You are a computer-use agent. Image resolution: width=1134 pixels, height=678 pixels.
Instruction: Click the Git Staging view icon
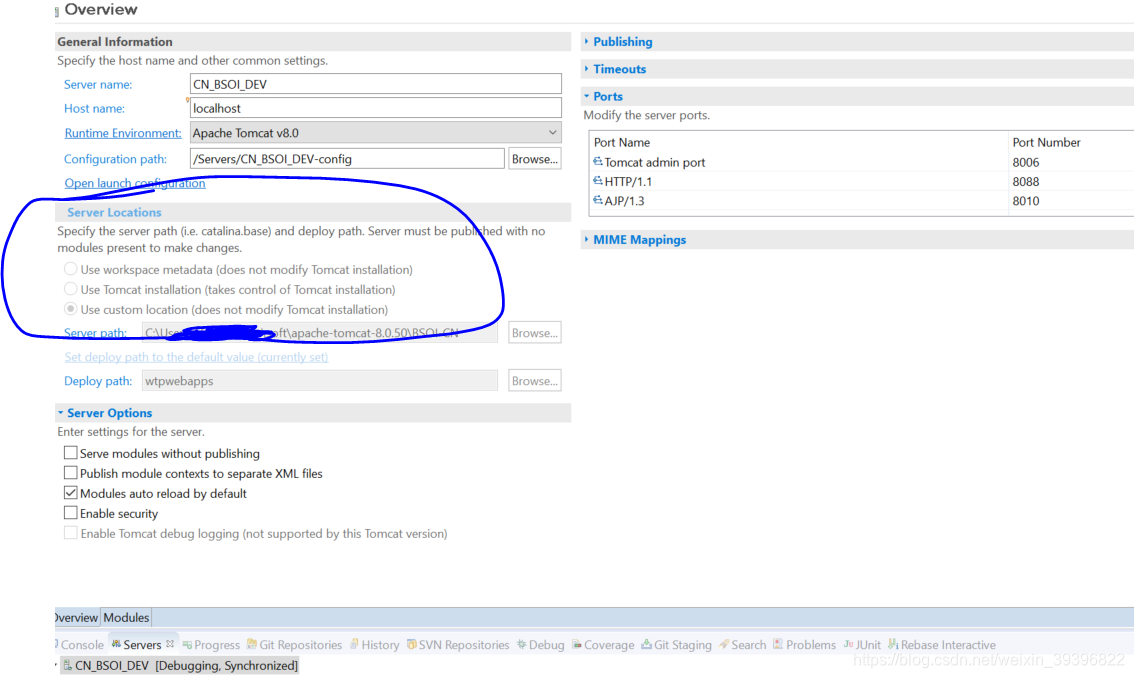tap(647, 644)
